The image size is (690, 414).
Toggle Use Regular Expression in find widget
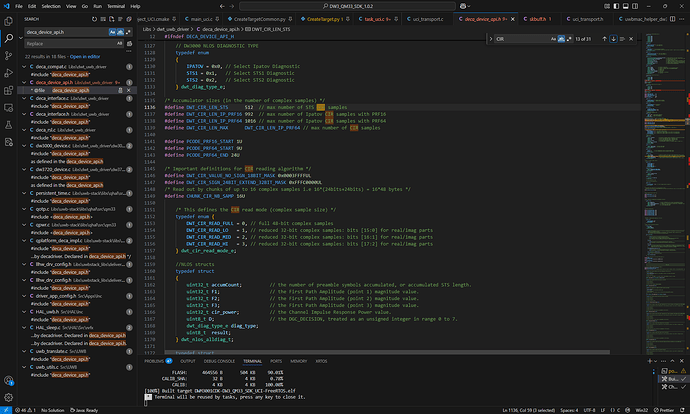(x=569, y=39)
